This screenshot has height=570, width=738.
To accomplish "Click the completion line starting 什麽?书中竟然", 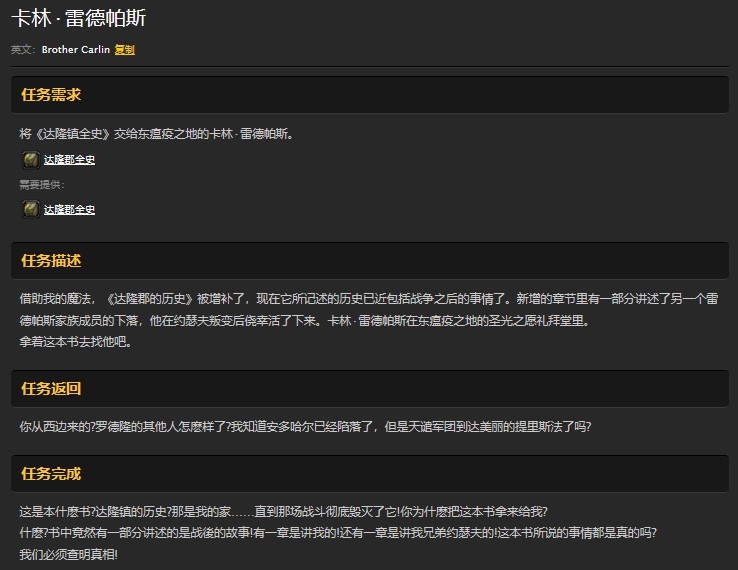I will pyautogui.click(x=338, y=532).
